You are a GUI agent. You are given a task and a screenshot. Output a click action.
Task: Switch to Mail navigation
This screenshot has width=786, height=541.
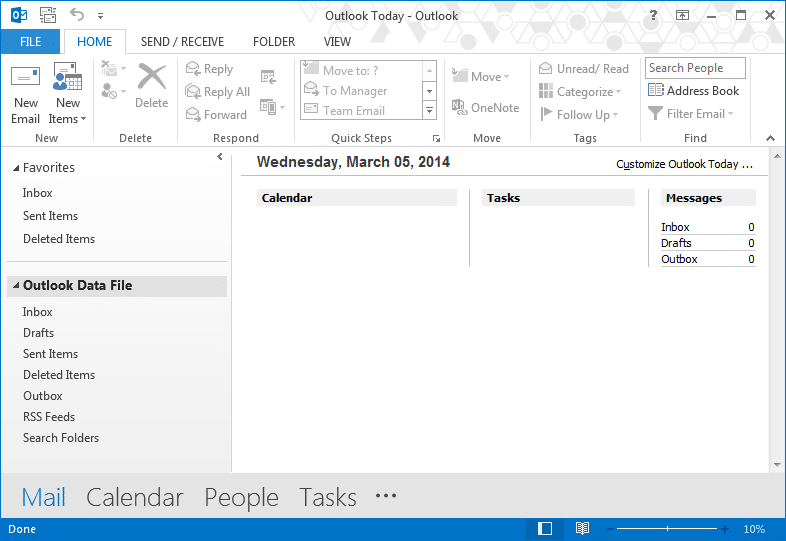pyautogui.click(x=44, y=497)
